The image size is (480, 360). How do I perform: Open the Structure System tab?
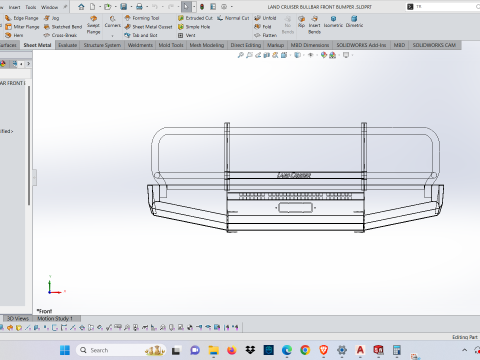click(102, 45)
